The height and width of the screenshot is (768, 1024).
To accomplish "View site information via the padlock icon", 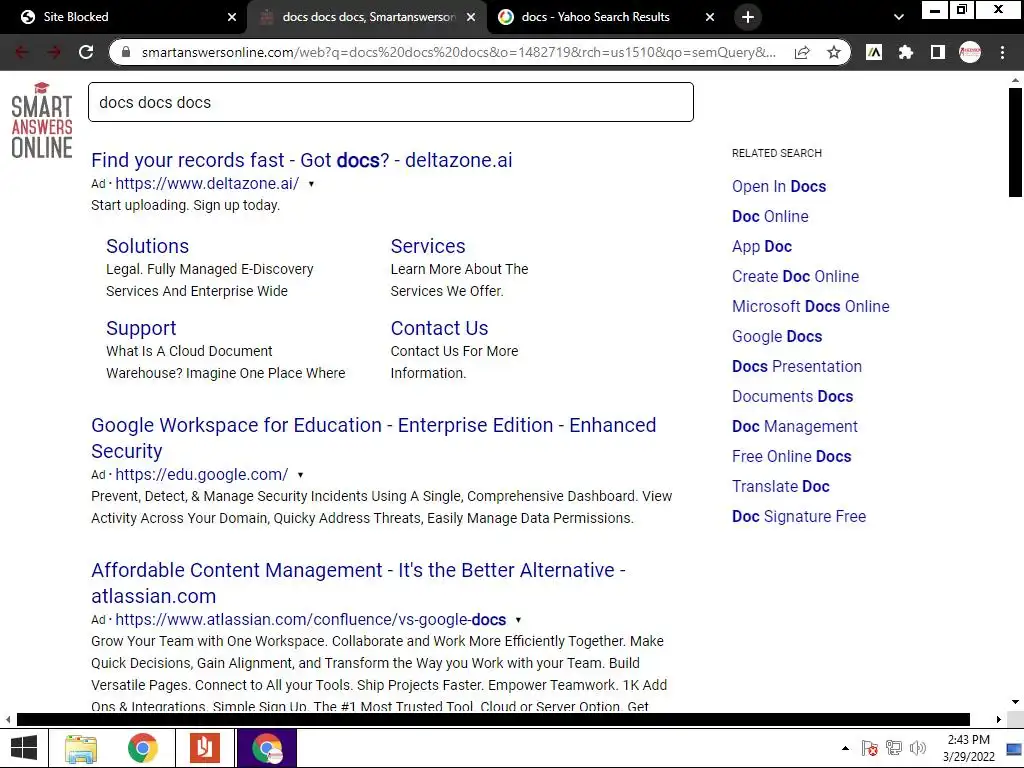I will click(x=127, y=52).
